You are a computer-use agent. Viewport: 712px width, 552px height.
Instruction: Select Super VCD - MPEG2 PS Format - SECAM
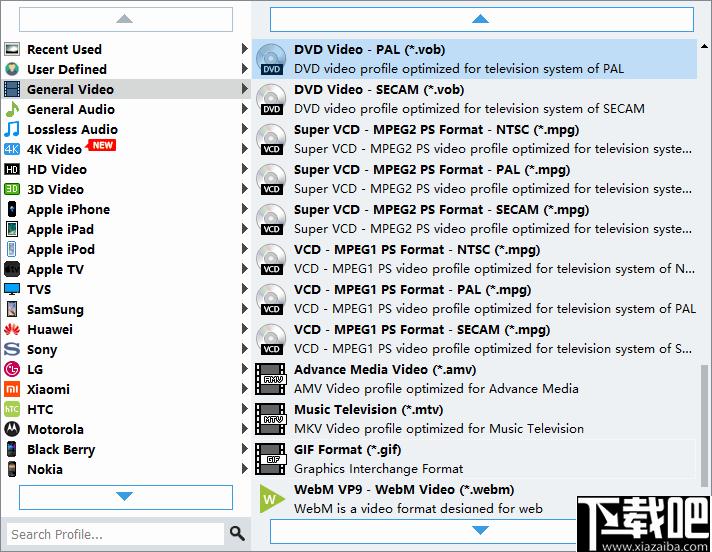tap(475, 219)
